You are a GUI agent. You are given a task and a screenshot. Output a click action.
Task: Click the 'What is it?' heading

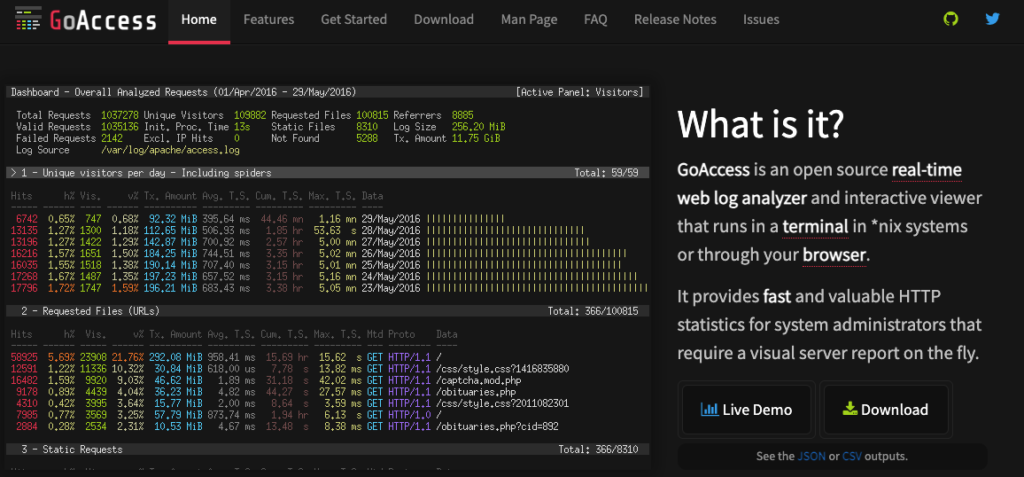[x=761, y=123]
